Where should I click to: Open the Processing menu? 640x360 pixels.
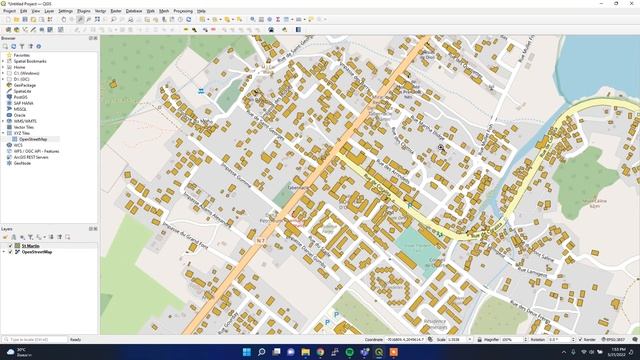(183, 11)
